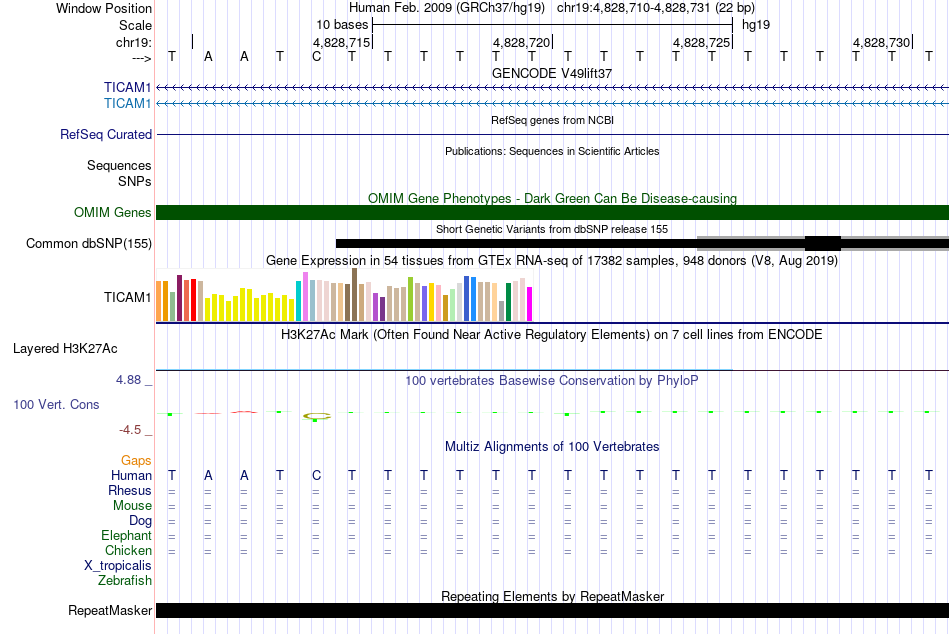The height and width of the screenshot is (634, 950).
Task: Open the RepeatMasker track label
Action: (110, 610)
